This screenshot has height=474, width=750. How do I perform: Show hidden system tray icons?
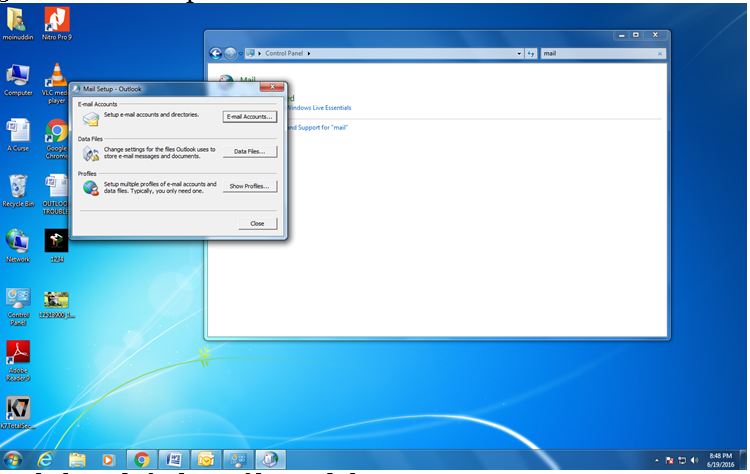[657, 460]
